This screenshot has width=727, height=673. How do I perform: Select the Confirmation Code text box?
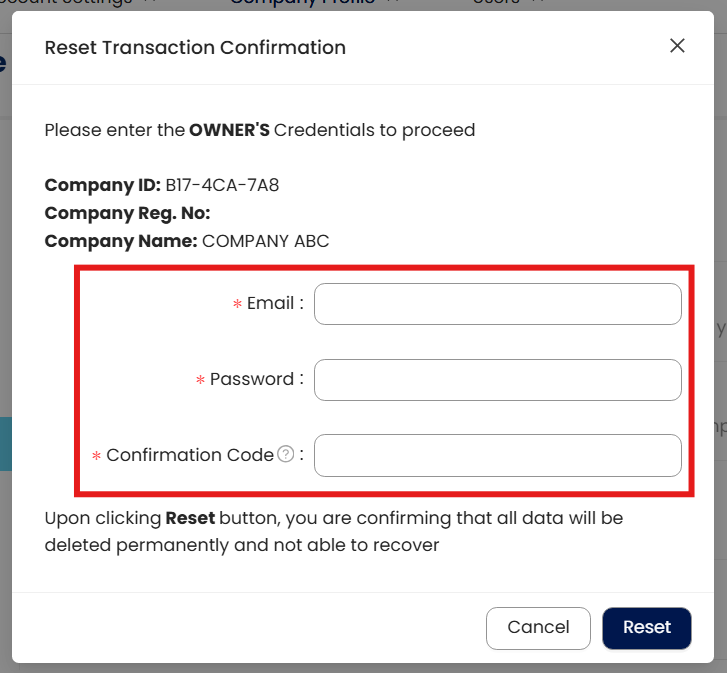point(497,455)
